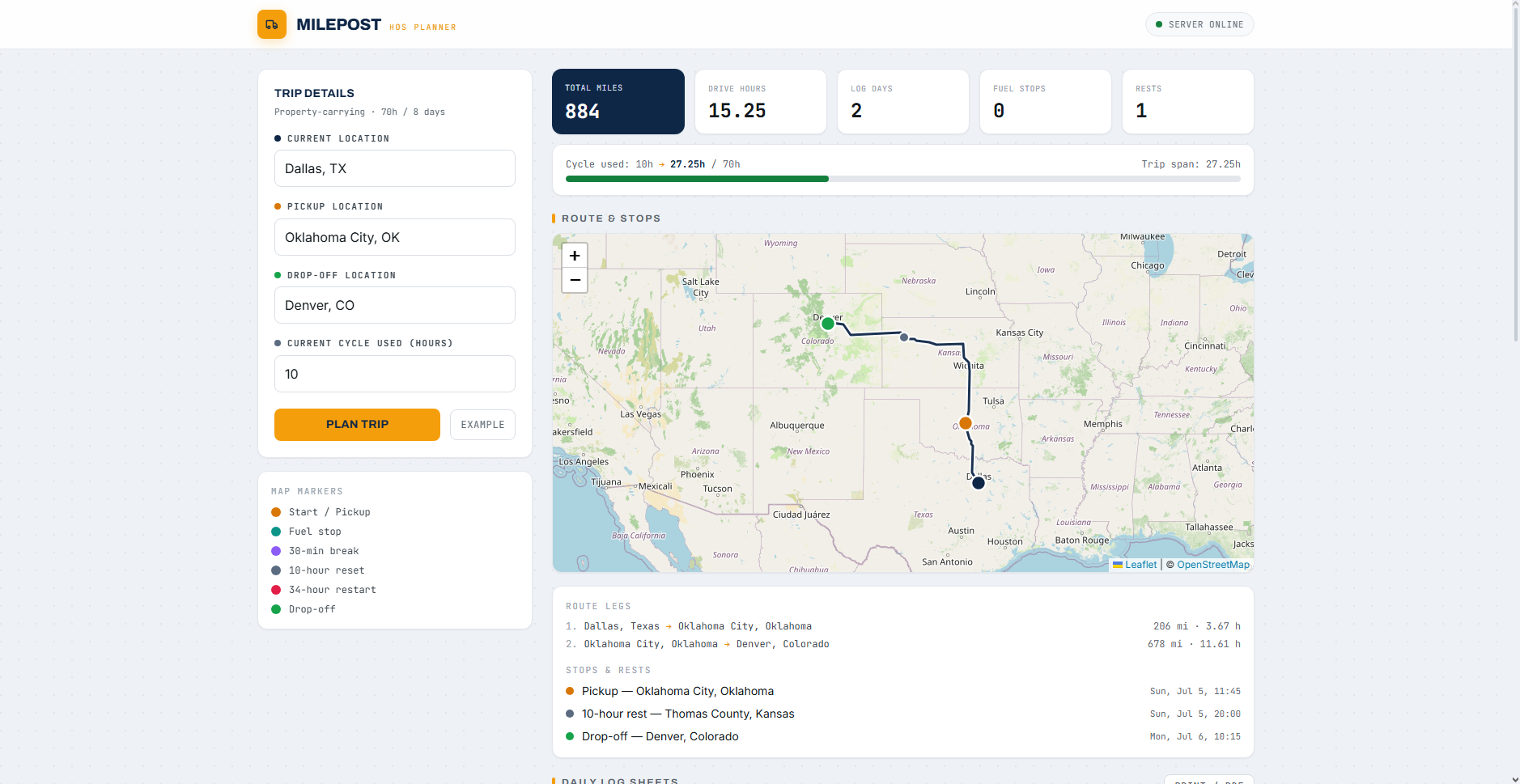Click the Milepost truck logo icon
Screen dimensions: 1520x784
click(272, 24)
